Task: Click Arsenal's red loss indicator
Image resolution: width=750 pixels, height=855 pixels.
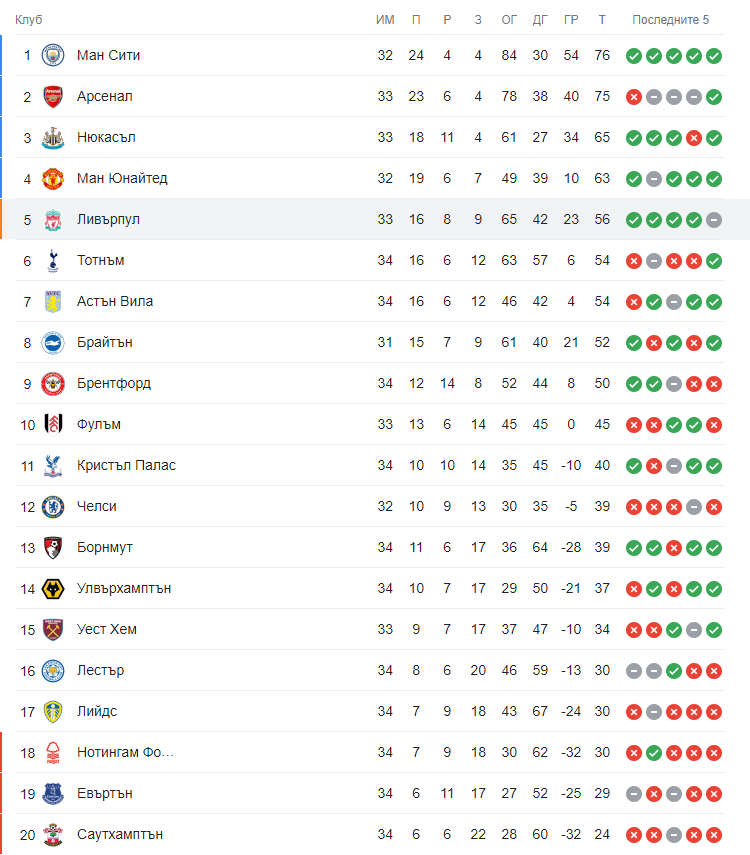Action: [x=634, y=97]
